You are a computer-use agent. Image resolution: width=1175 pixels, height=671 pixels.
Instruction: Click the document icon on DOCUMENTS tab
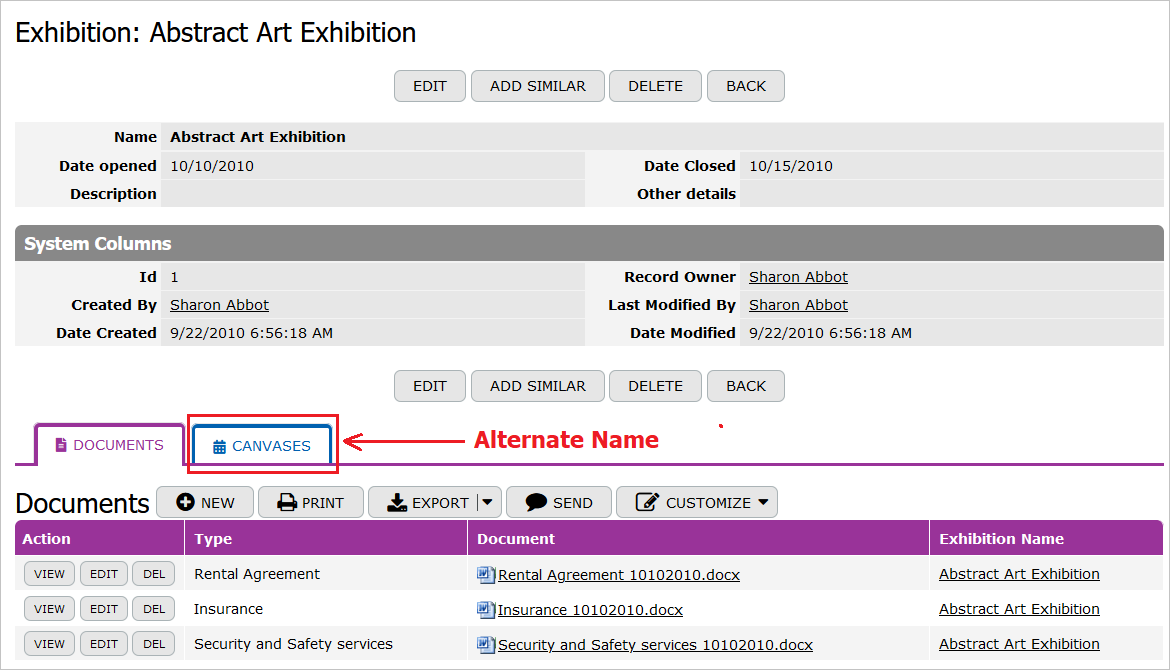click(x=61, y=445)
